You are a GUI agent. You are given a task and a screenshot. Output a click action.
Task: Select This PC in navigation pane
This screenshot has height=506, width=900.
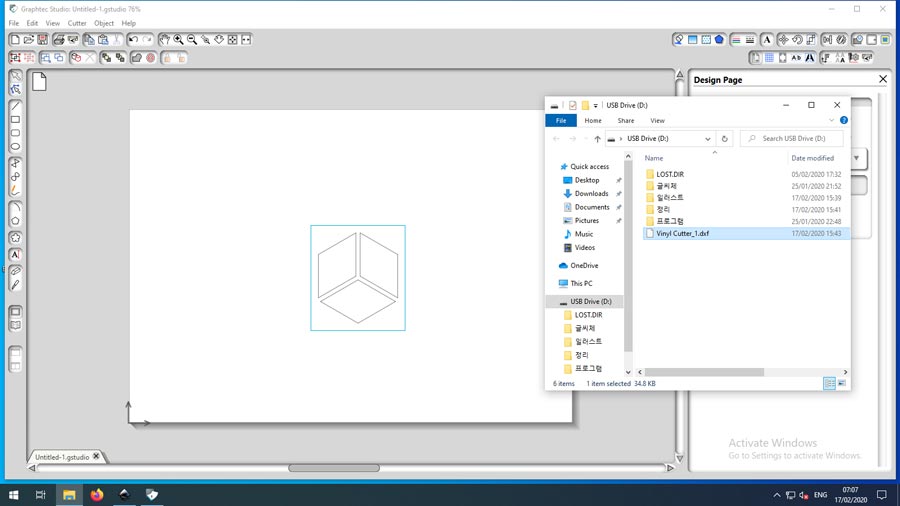click(x=581, y=283)
